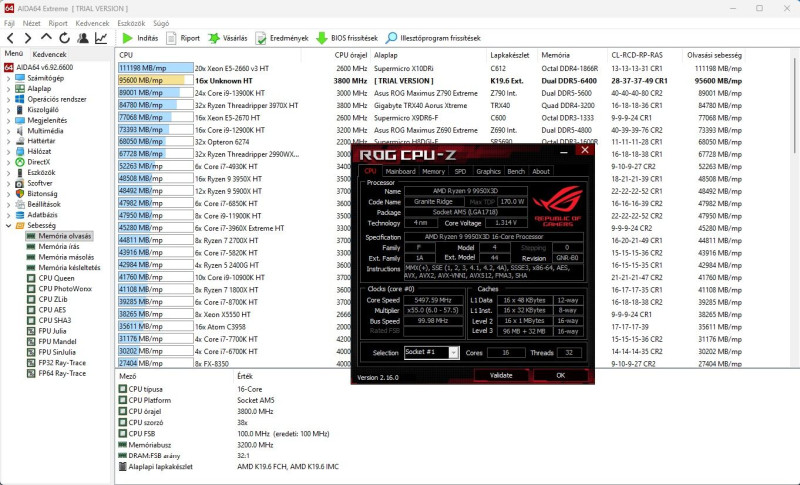Collapse the Sebesség tree node
This screenshot has width=800, height=485.
tap(8, 225)
